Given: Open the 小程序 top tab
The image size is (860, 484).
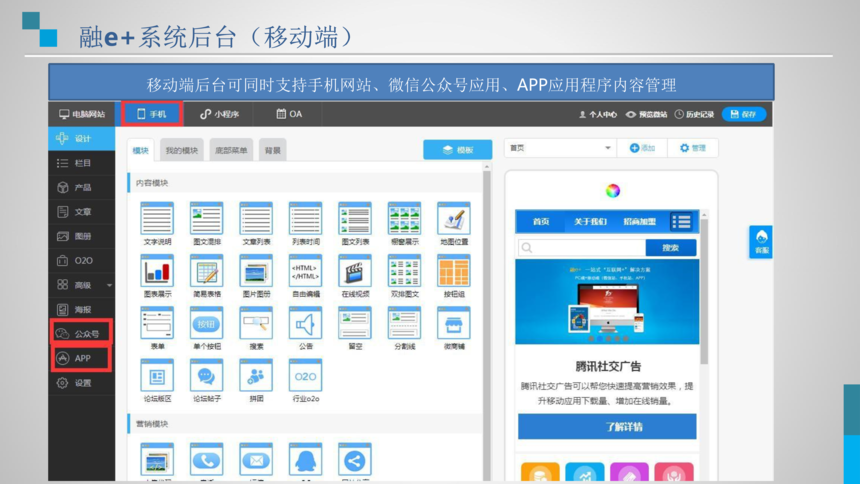Looking at the screenshot, I should [219, 114].
